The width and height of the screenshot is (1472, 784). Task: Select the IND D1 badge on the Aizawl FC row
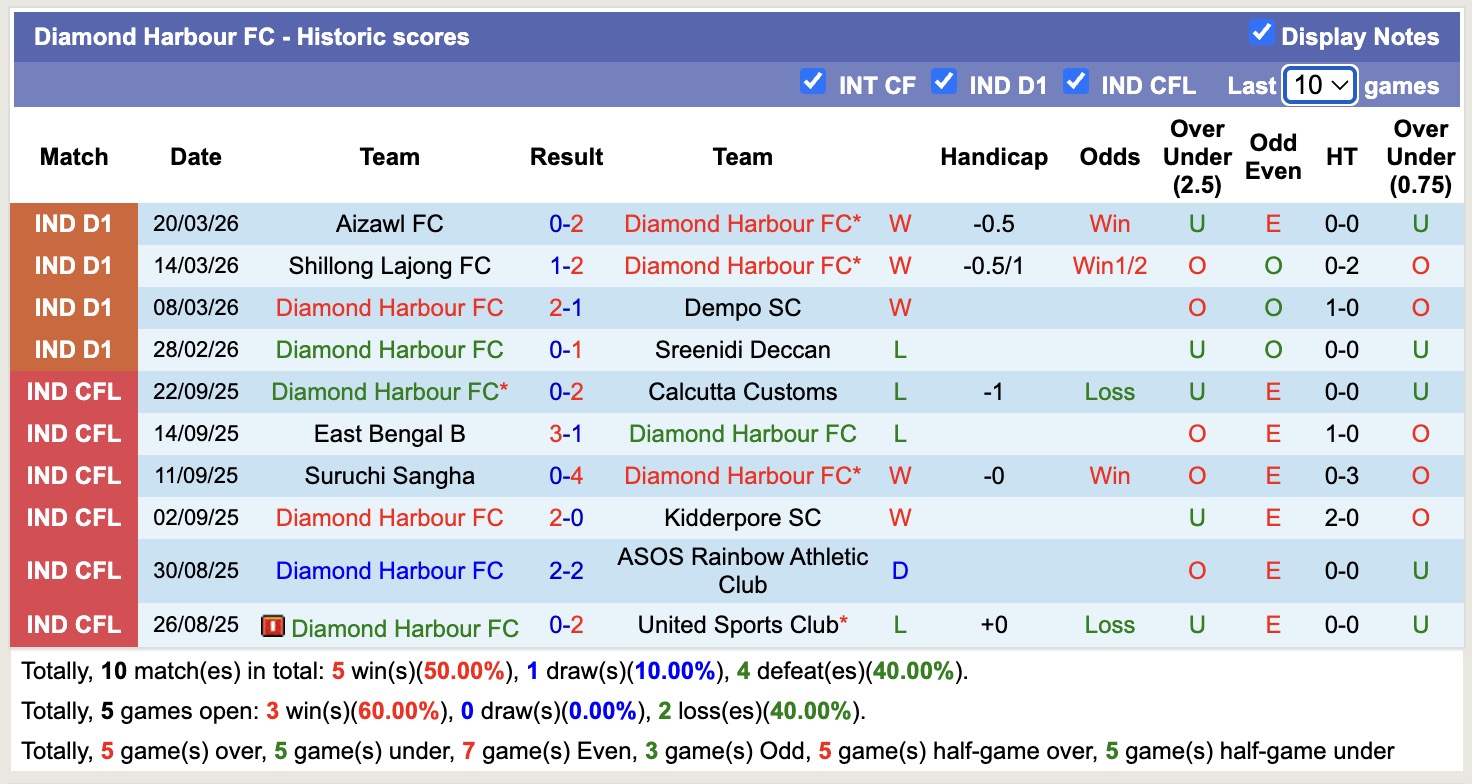[74, 223]
